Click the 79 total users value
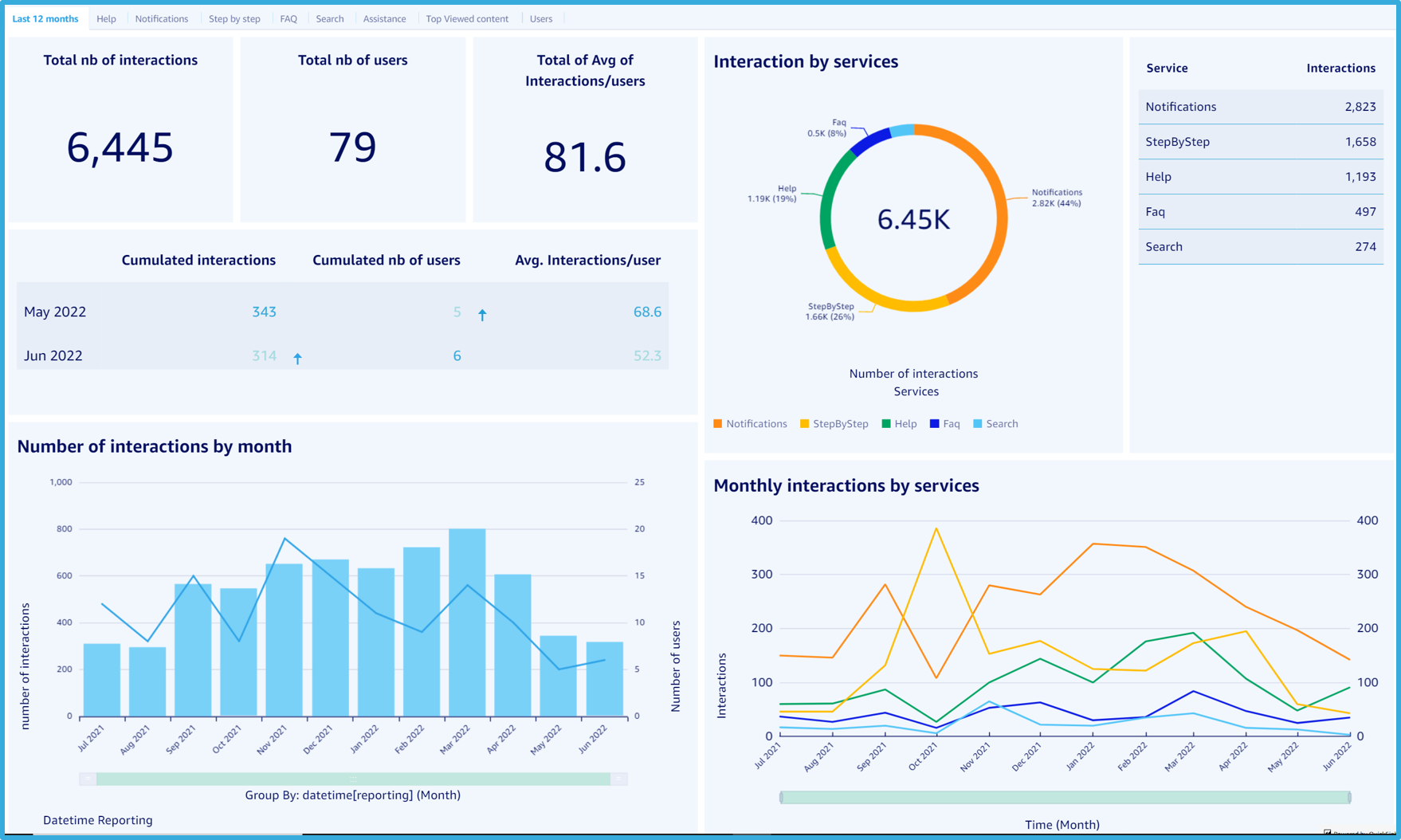 352,147
